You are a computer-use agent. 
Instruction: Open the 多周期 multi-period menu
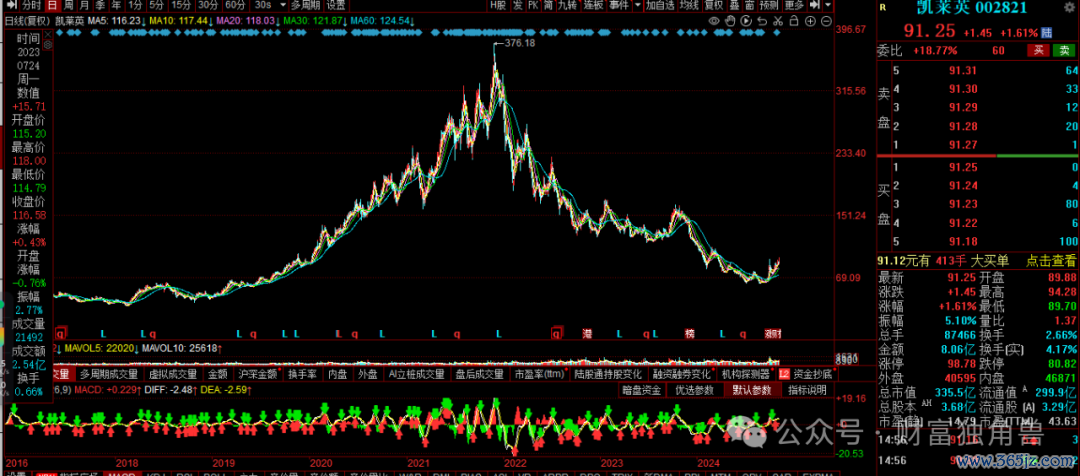click(x=306, y=6)
